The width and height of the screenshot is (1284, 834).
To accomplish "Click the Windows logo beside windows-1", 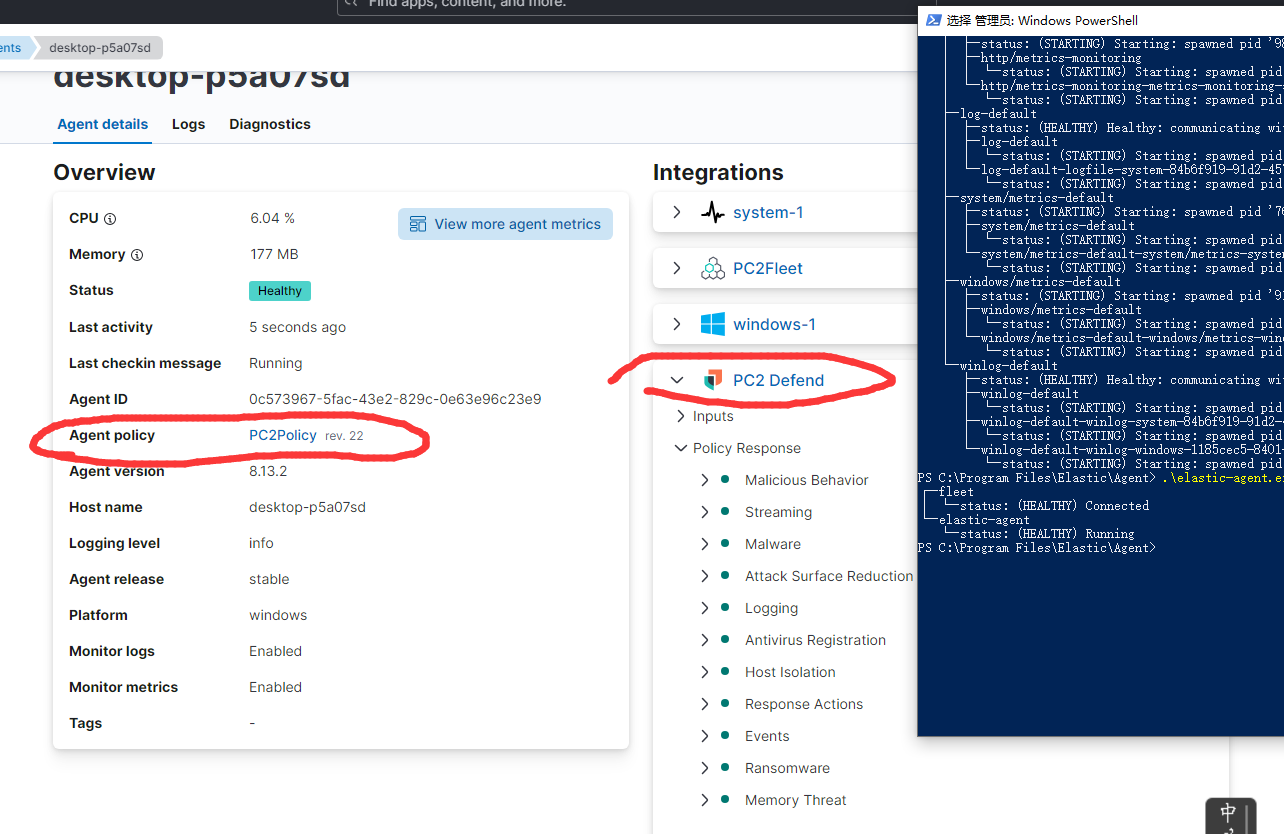I will coord(713,324).
